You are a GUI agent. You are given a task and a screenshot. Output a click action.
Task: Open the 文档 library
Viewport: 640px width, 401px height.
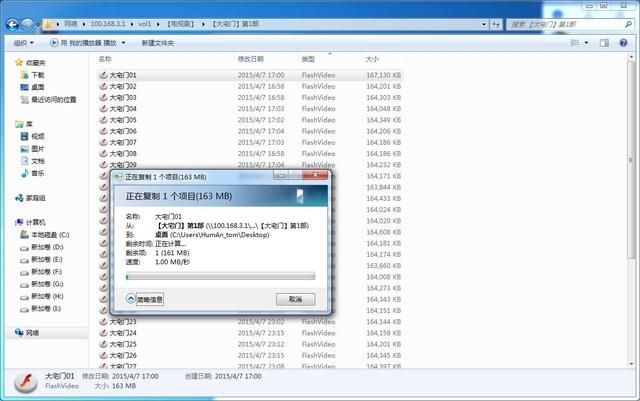(38, 161)
